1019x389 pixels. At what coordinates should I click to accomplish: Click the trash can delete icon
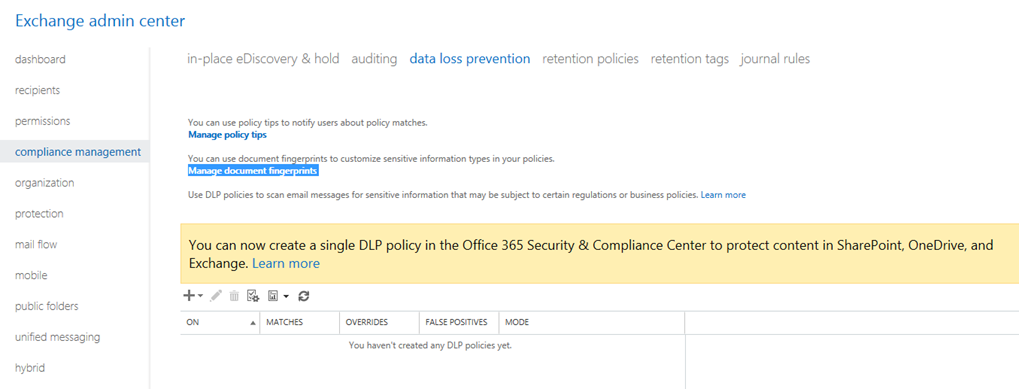tap(234, 296)
